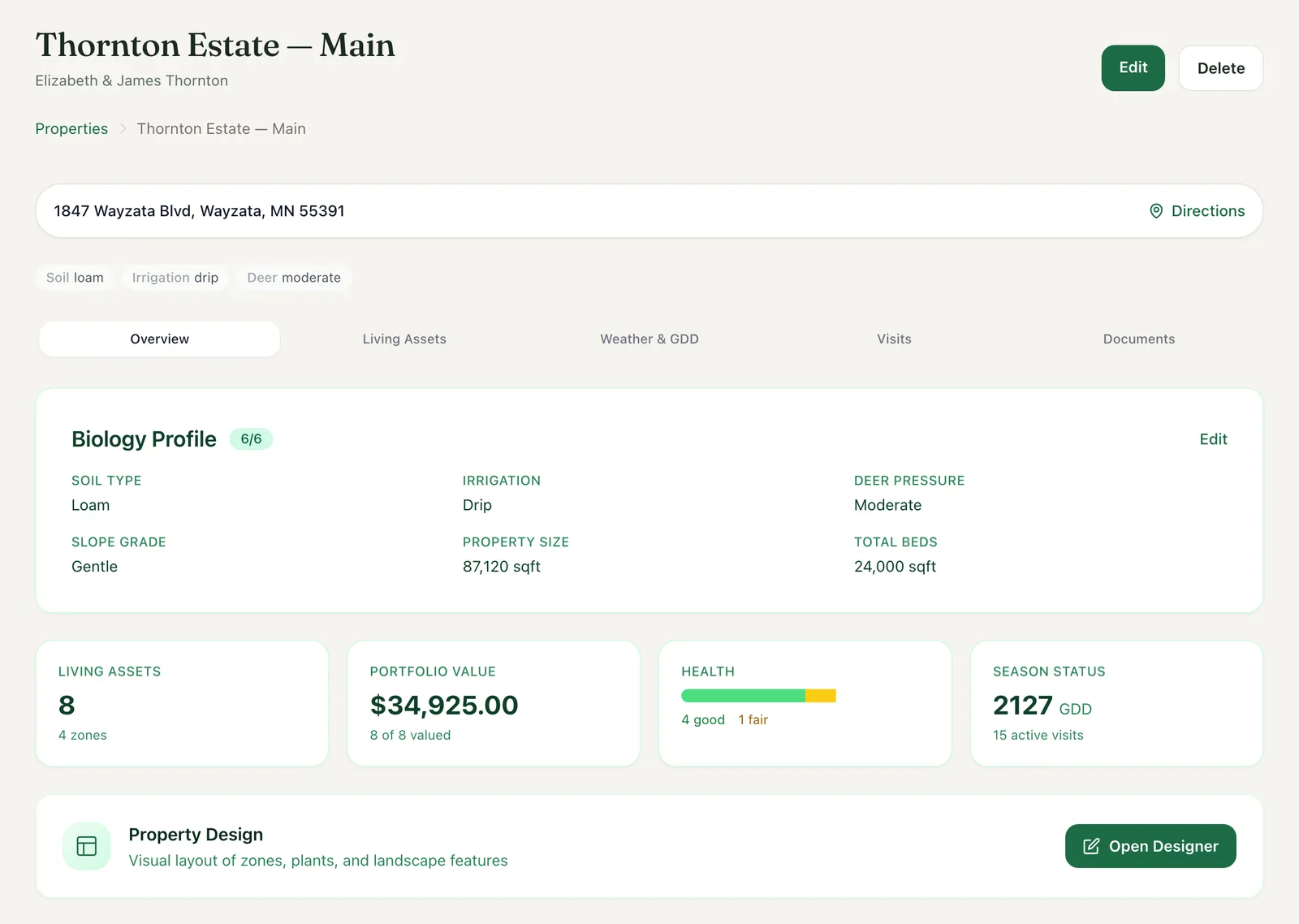Click Edit link in Biology Profile
The image size is (1299, 924).
tap(1213, 439)
